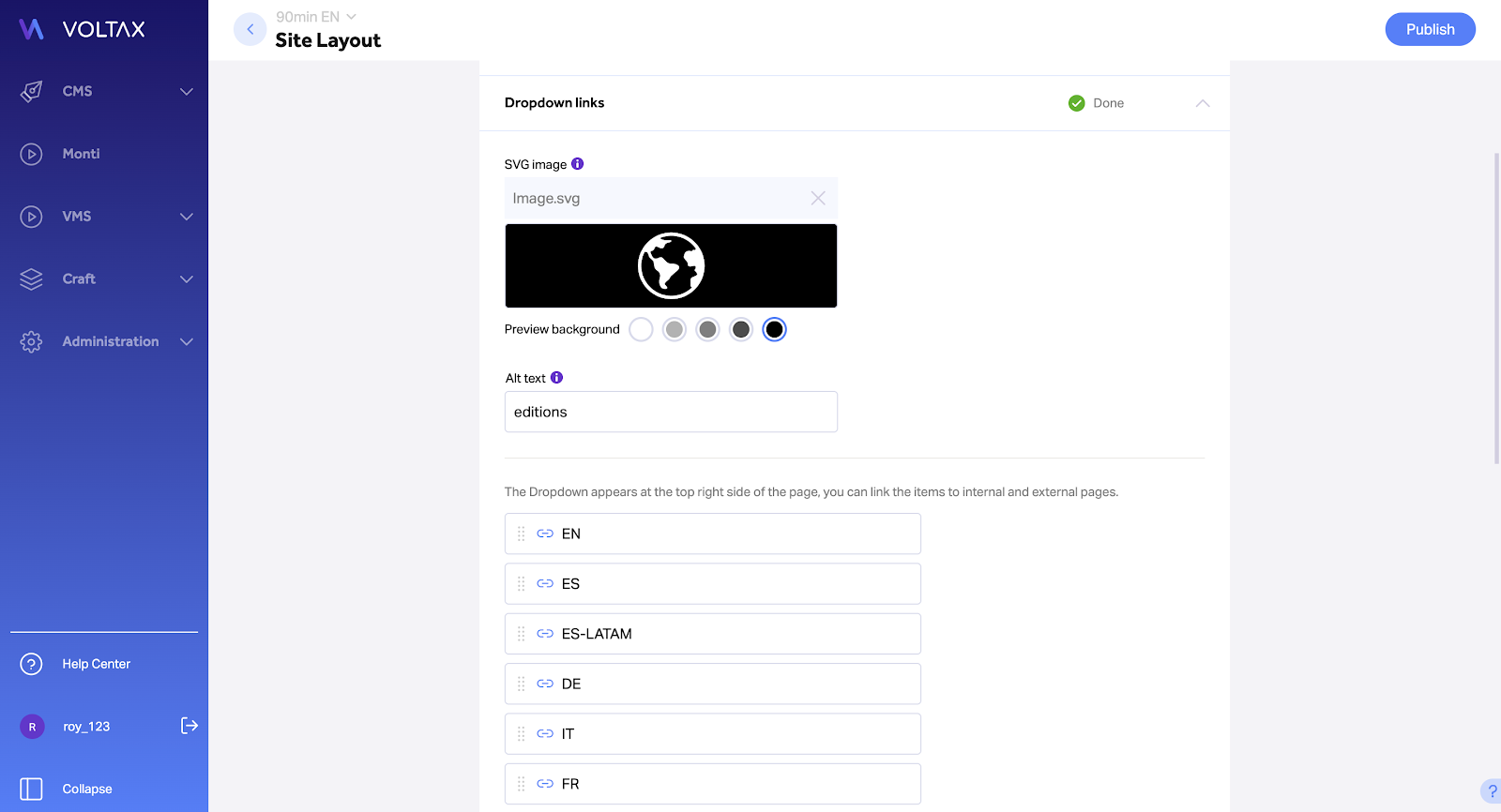Click the drag handle of the EN row
1501x812 pixels.
point(522,534)
